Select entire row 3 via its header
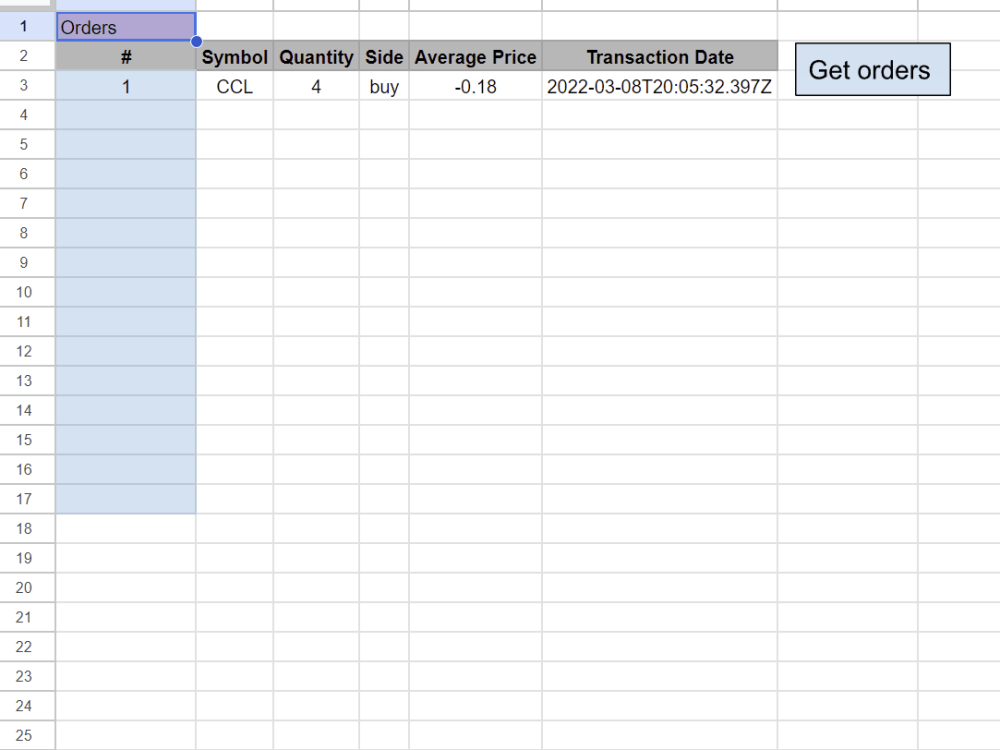 pyautogui.click(x=27, y=85)
